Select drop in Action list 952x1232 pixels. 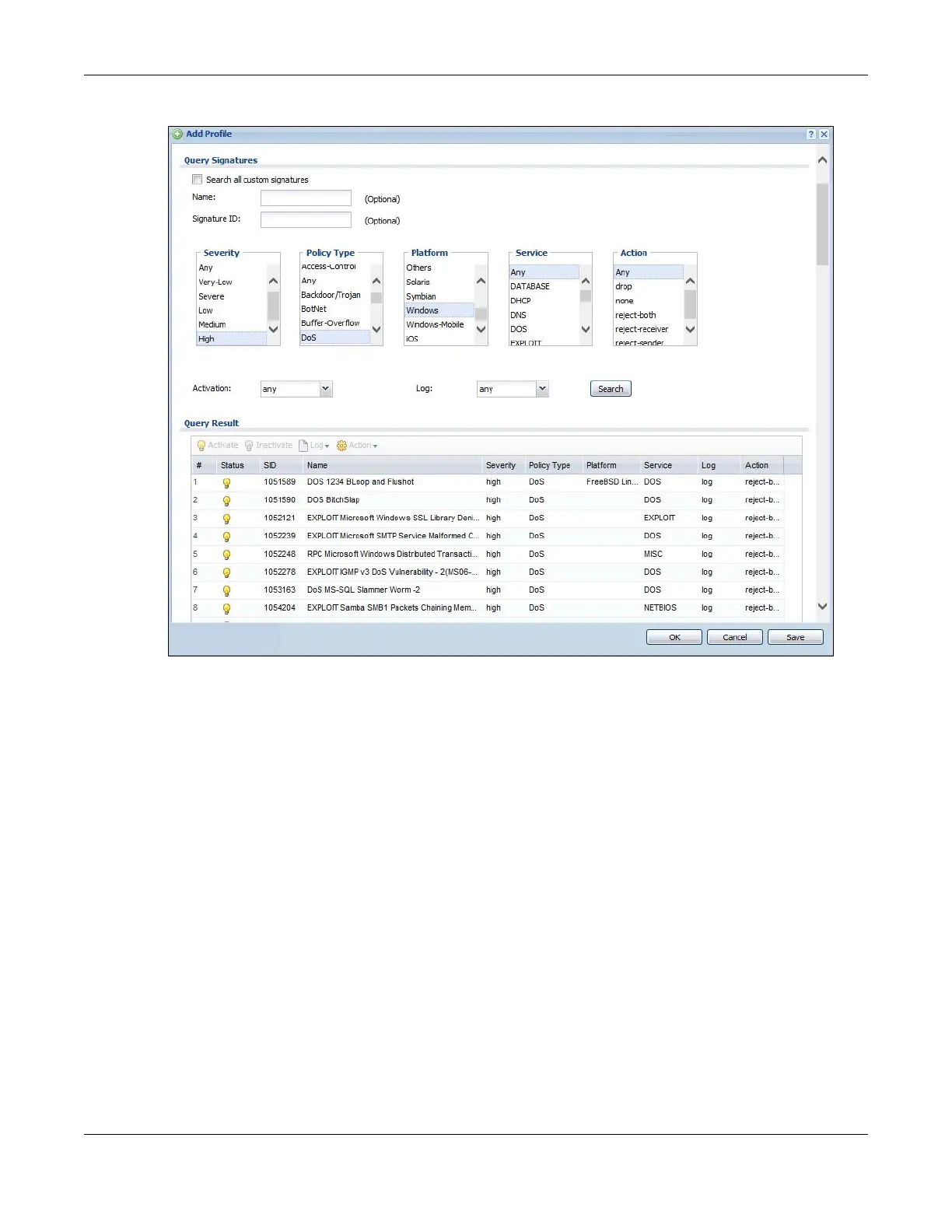(x=648, y=286)
